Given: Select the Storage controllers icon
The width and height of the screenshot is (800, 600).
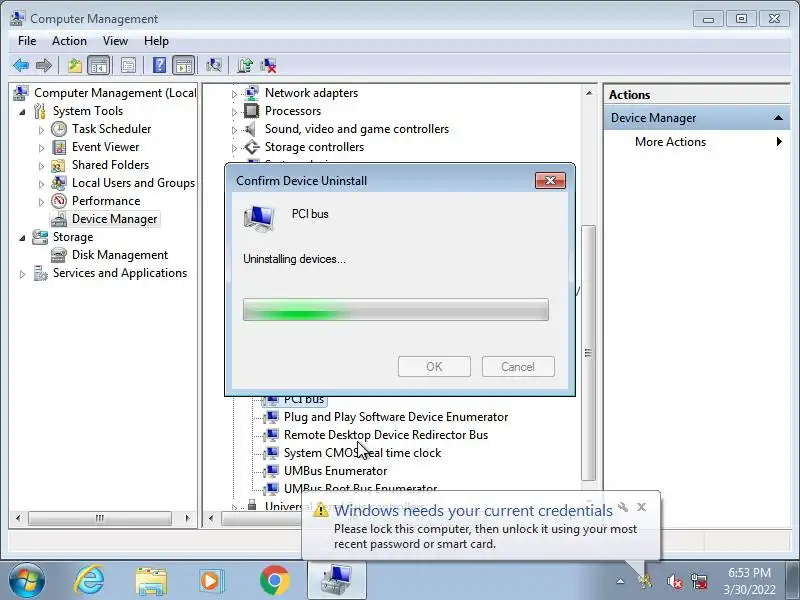Looking at the screenshot, I should [252, 147].
